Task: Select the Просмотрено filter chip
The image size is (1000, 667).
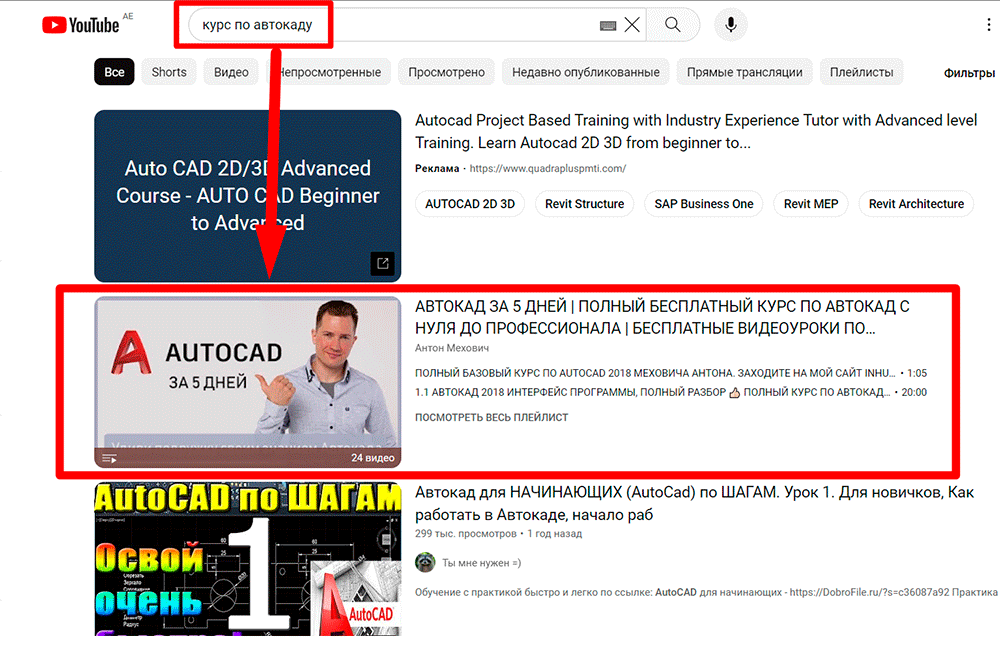Action: click(x=446, y=72)
